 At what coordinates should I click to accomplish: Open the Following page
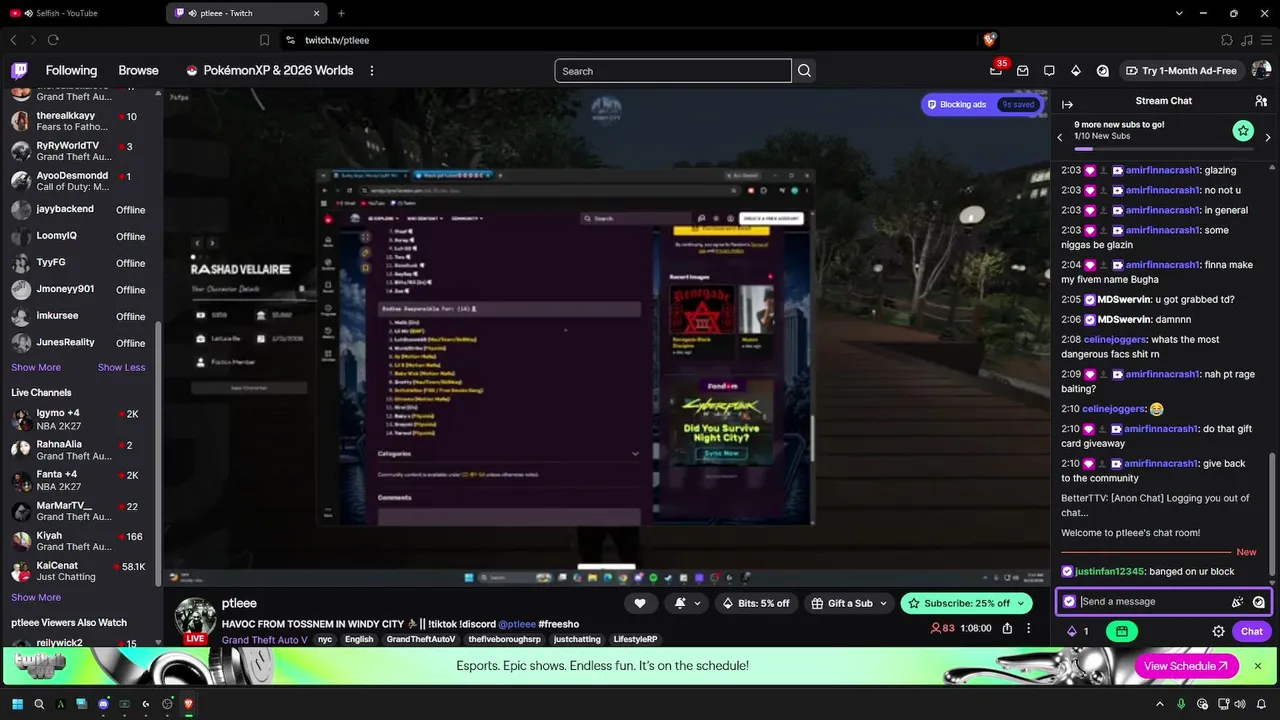(x=71, y=71)
